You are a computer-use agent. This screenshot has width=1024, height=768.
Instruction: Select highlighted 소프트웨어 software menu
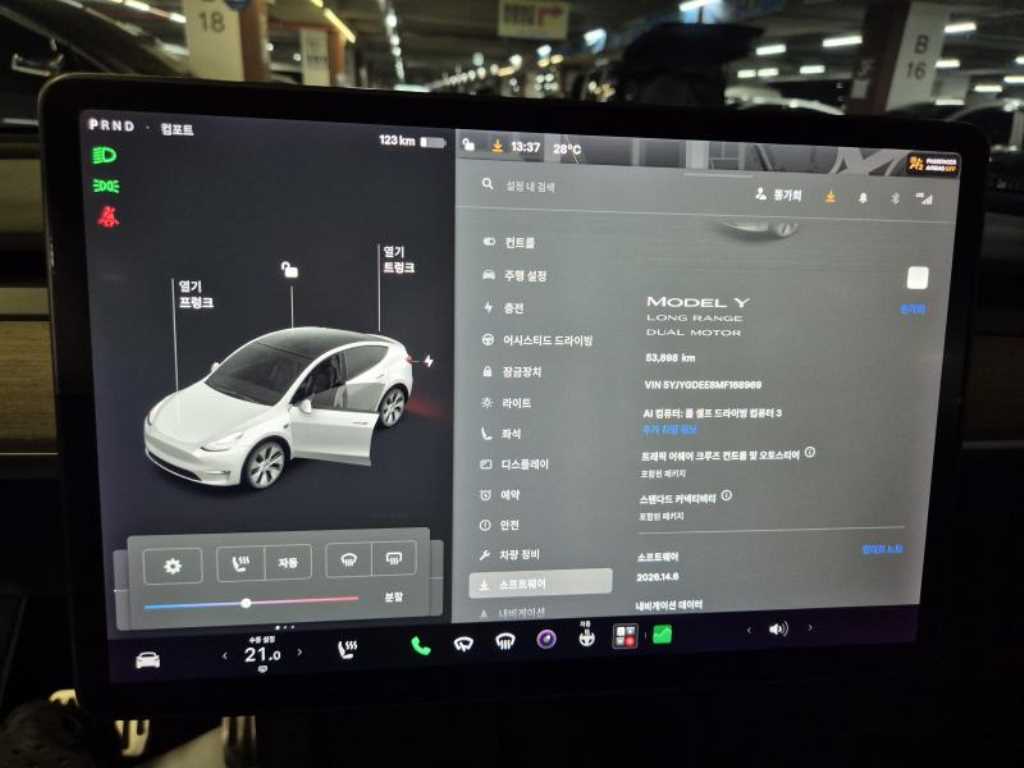point(541,583)
